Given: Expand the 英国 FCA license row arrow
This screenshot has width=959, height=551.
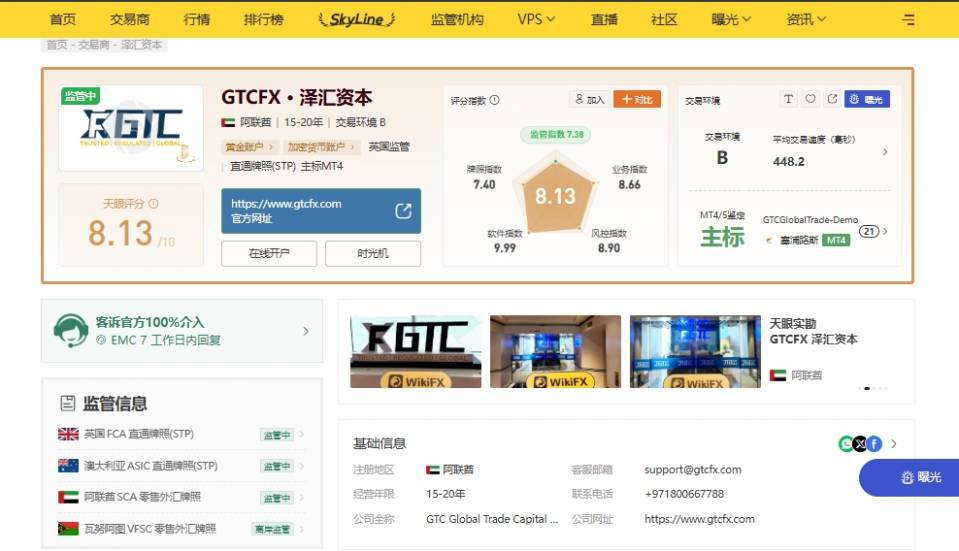Looking at the screenshot, I should (302, 434).
